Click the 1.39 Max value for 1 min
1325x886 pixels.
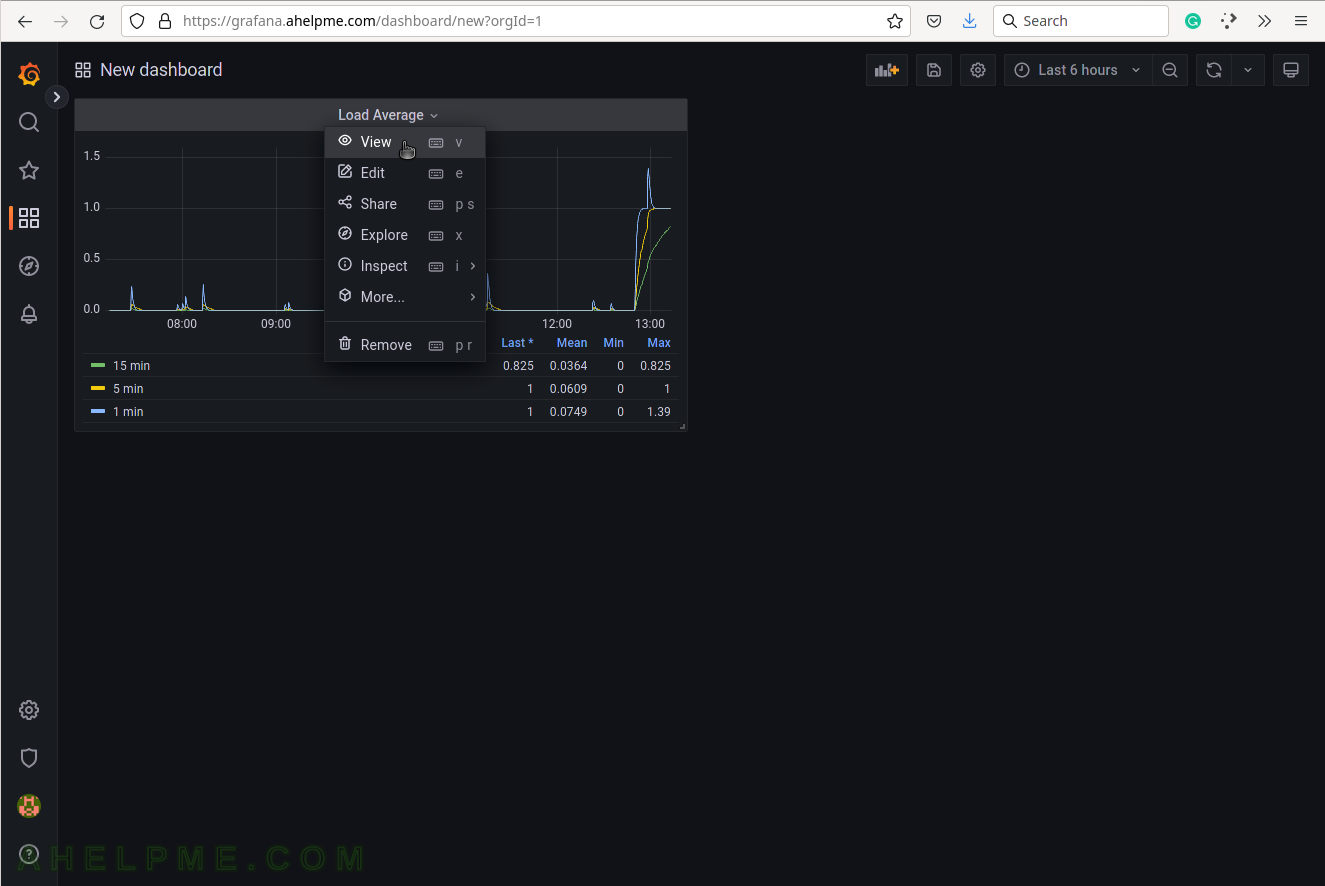pos(659,412)
